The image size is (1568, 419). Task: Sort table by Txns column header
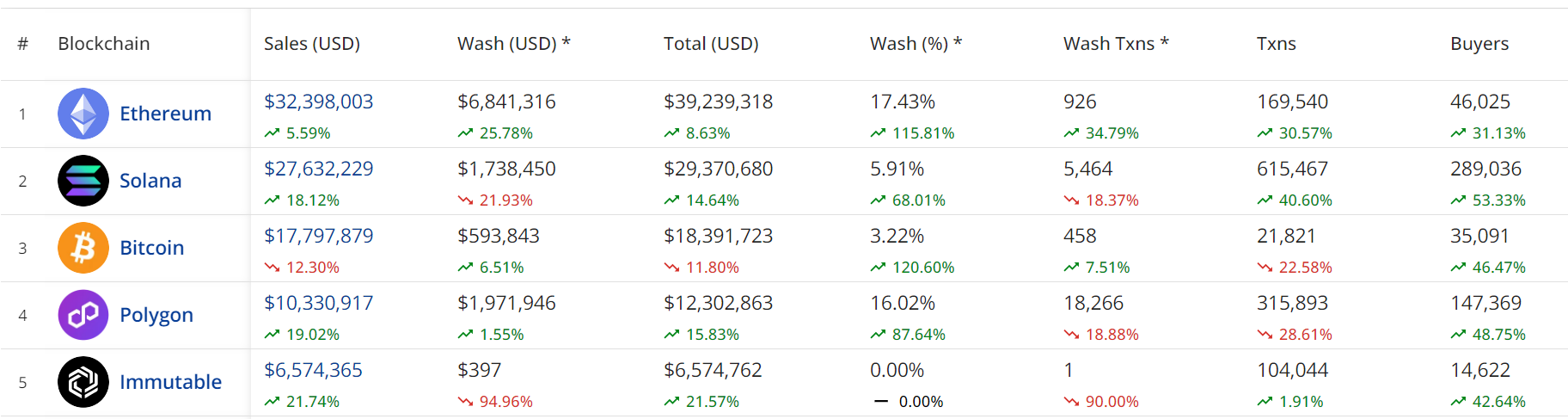(x=1276, y=44)
